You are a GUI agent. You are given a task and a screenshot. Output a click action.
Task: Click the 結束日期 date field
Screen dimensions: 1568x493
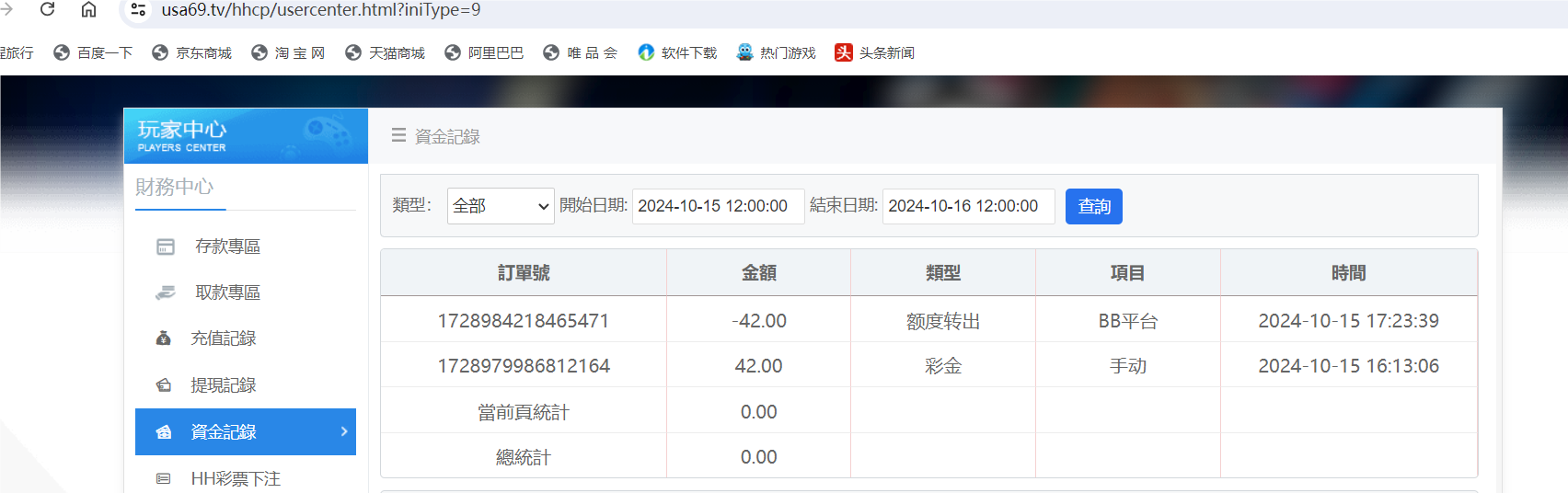[x=968, y=206]
